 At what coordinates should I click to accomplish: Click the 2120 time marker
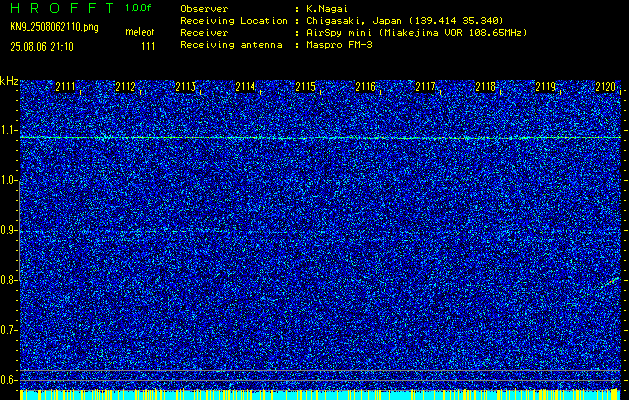[x=605, y=87]
